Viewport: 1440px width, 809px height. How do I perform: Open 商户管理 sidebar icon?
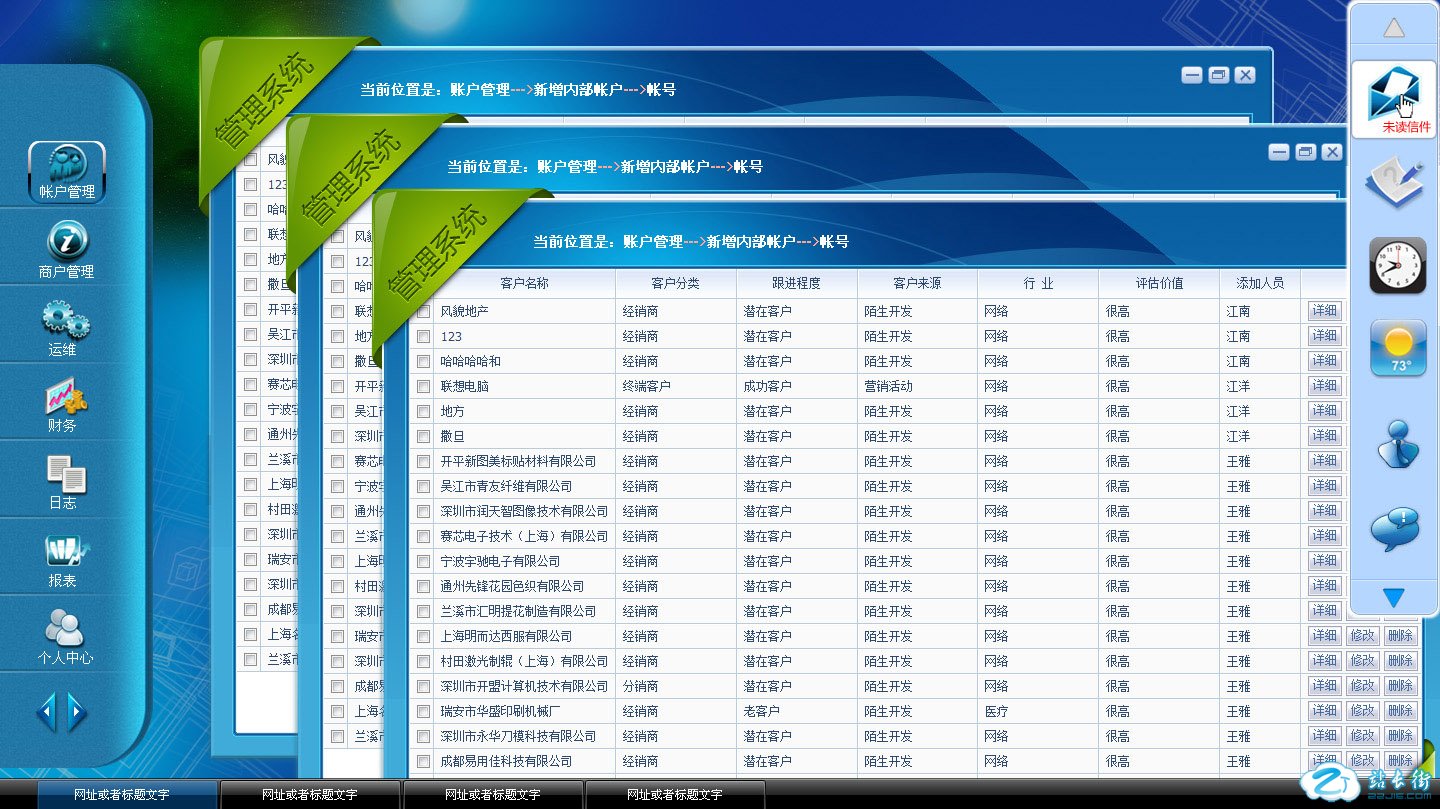[x=67, y=250]
